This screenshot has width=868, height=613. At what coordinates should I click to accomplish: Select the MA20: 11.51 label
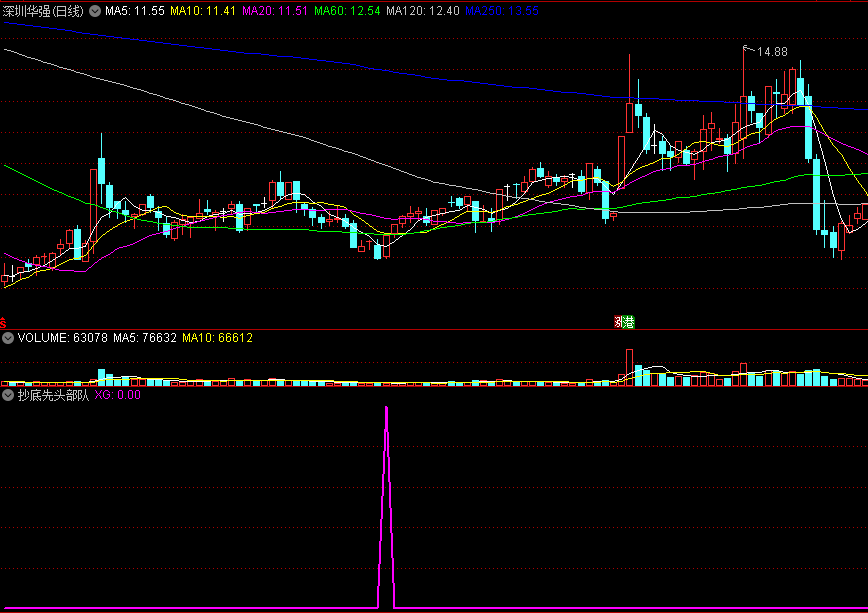click(x=275, y=11)
